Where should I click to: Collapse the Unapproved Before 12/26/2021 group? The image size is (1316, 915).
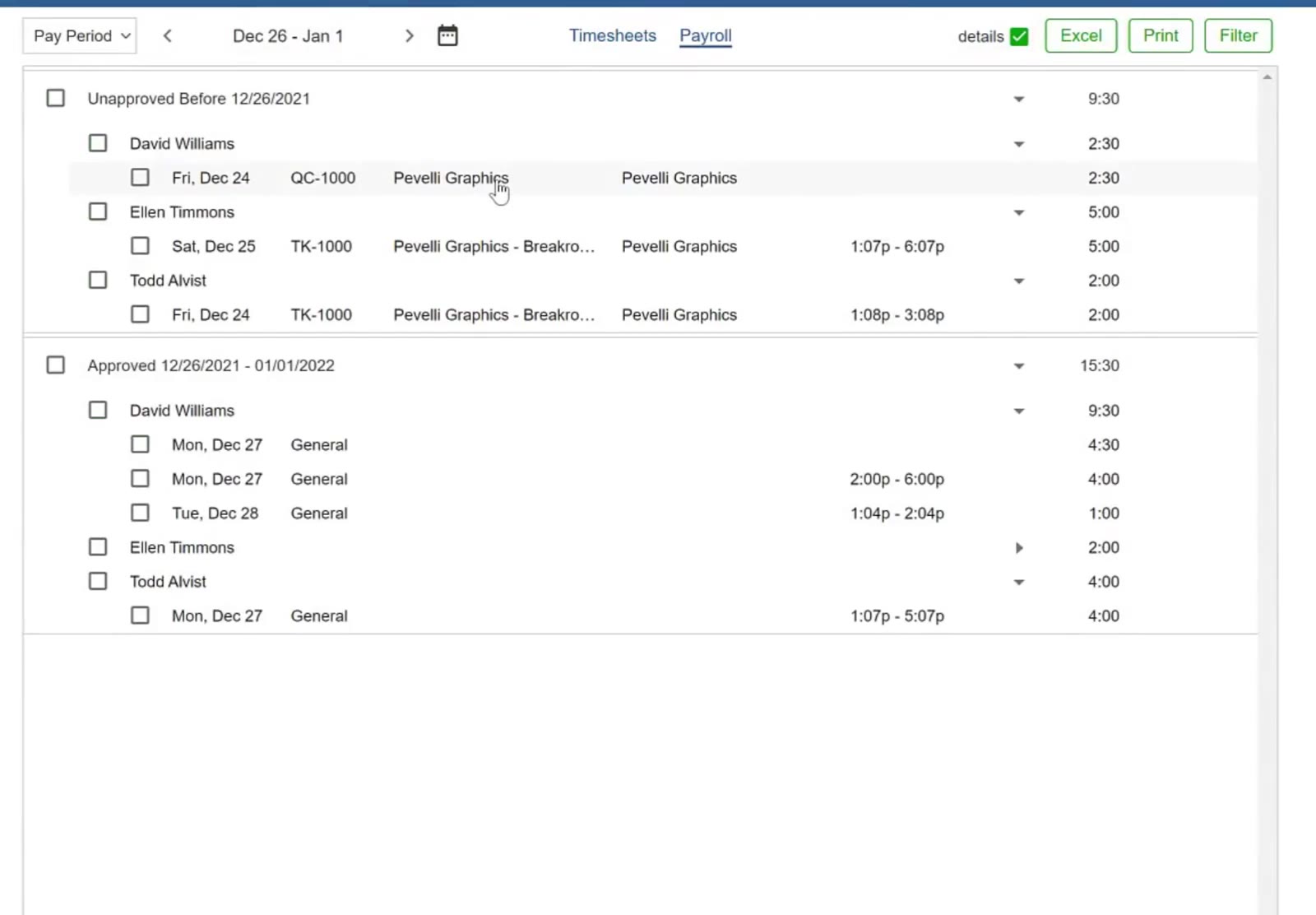[1019, 99]
